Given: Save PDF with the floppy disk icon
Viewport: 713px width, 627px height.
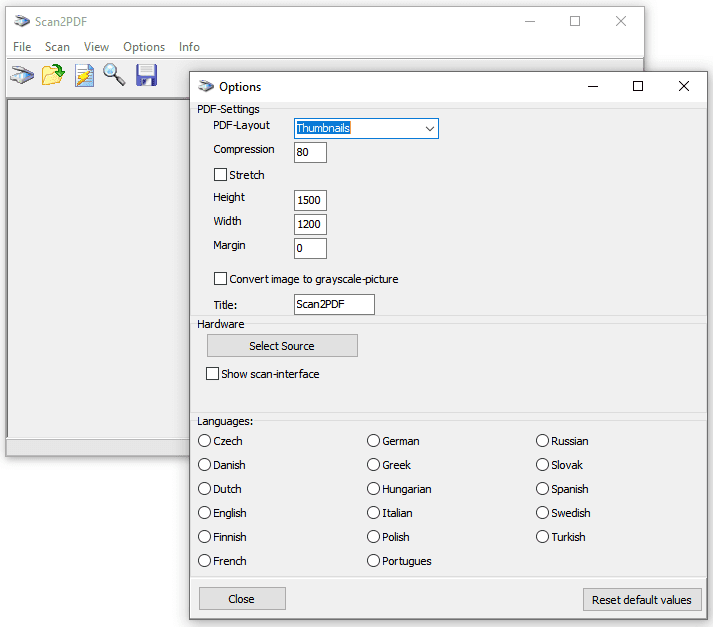Looking at the screenshot, I should coord(146,75).
